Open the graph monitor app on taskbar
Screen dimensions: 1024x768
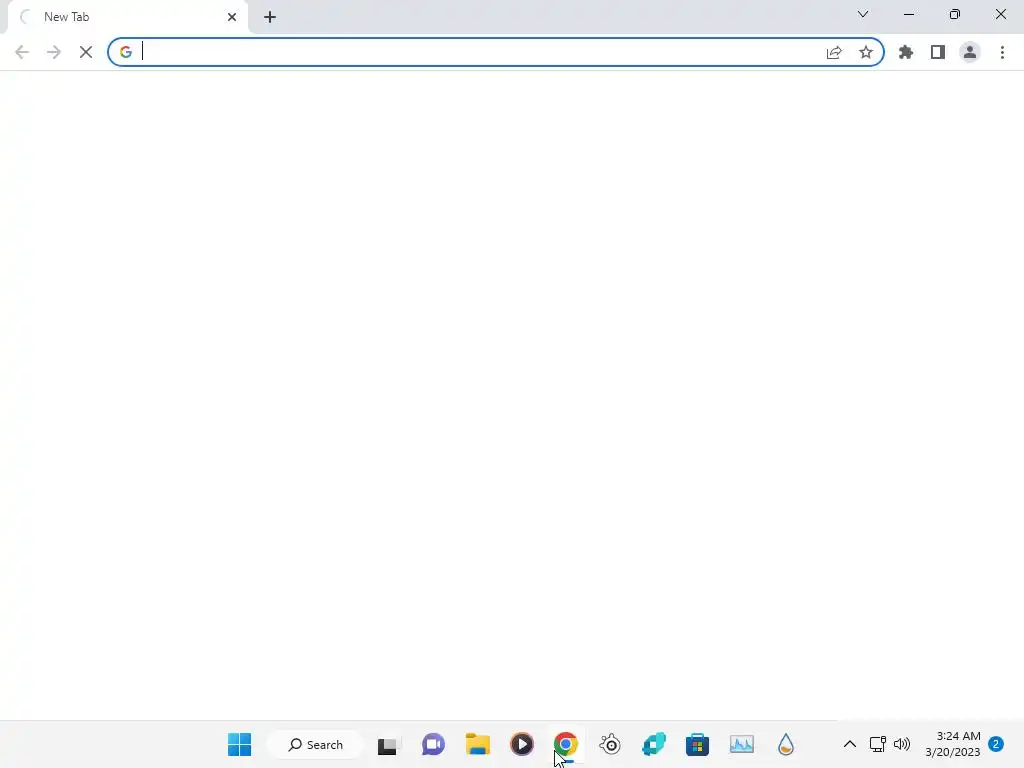741,744
